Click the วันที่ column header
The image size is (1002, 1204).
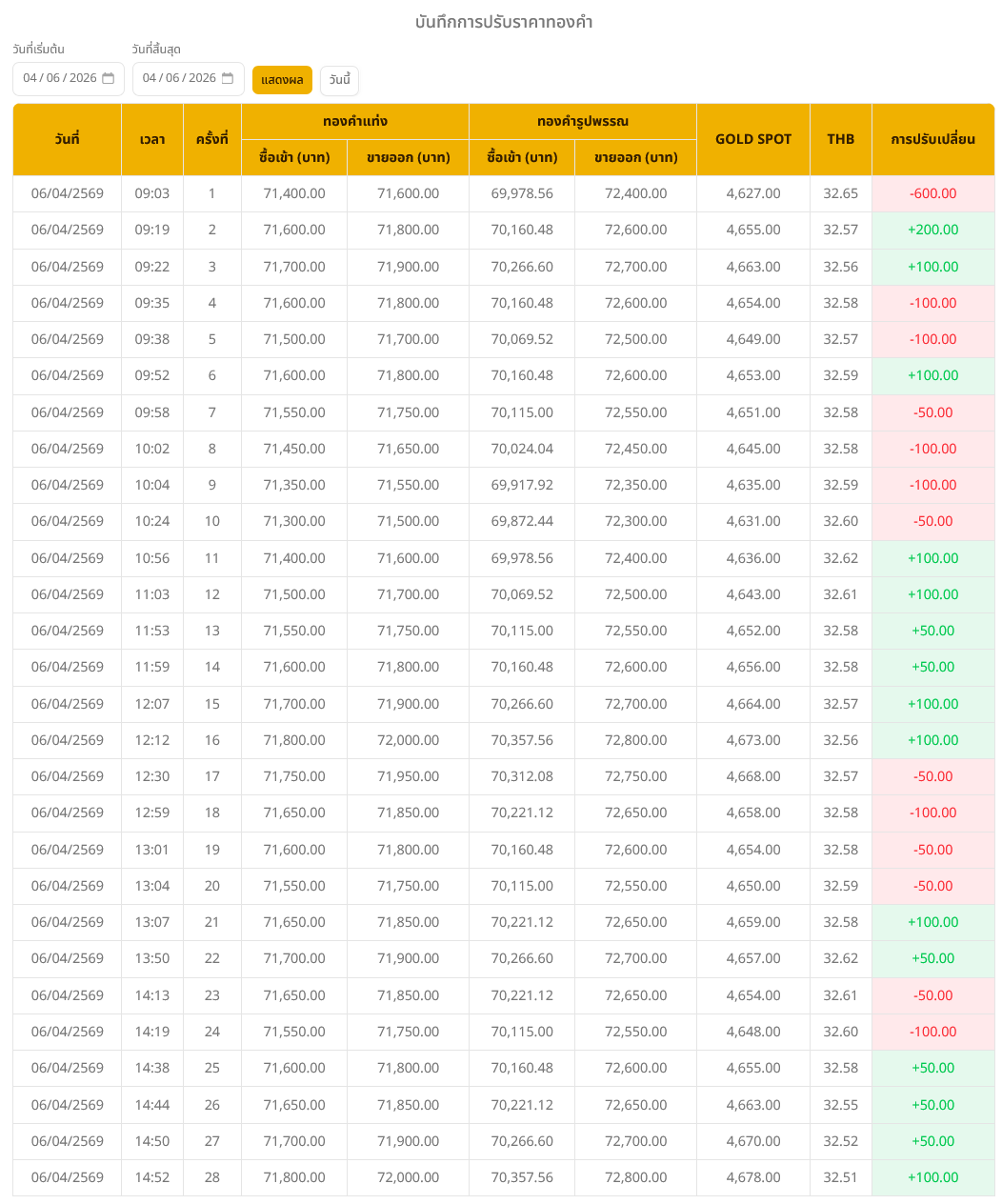[x=67, y=139]
